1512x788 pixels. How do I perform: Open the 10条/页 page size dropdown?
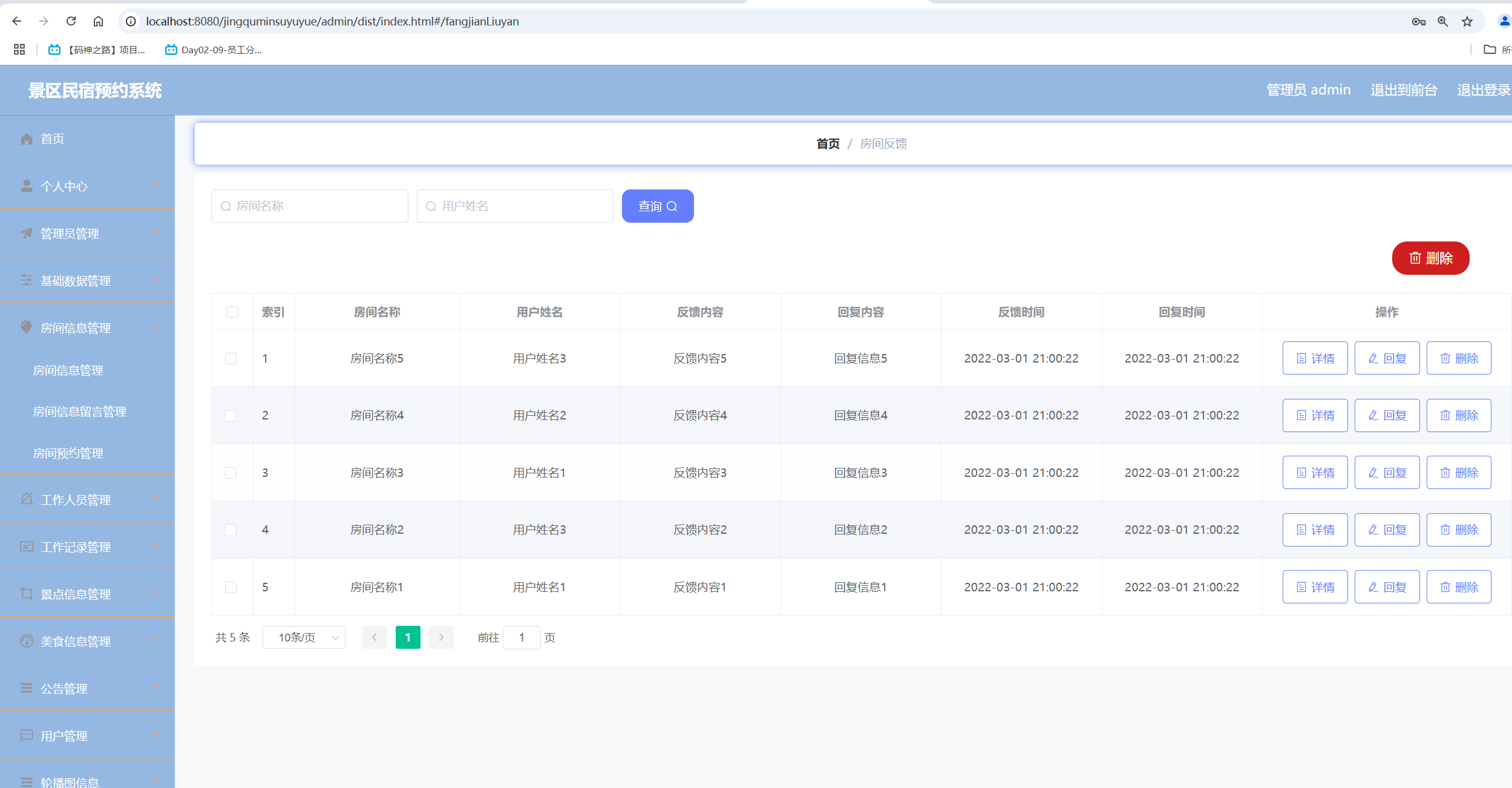[304, 637]
